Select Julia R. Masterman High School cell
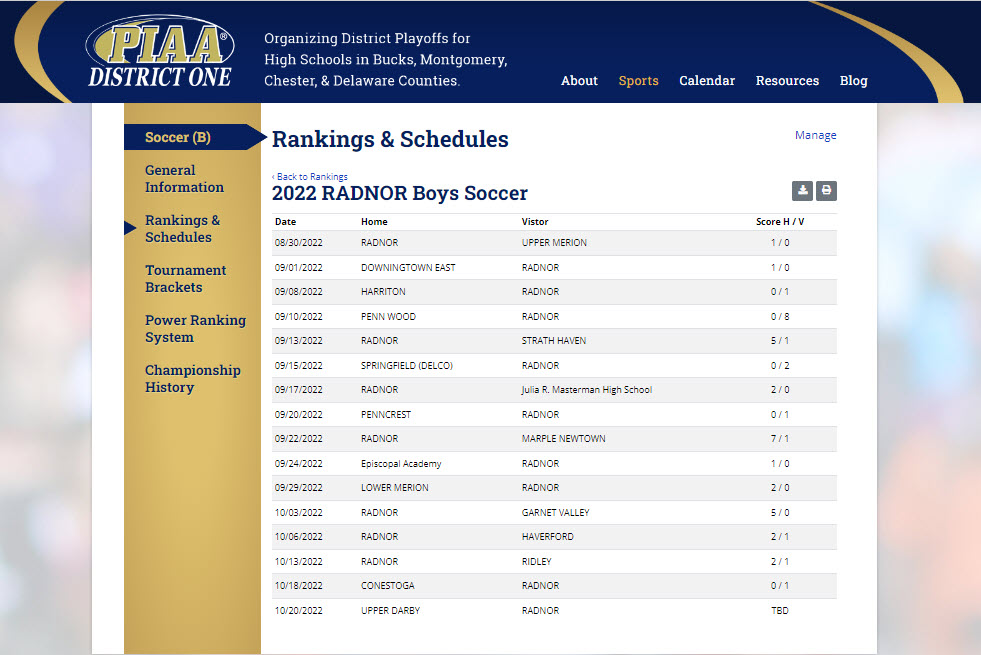The height and width of the screenshot is (655, 981). pyautogui.click(x=587, y=390)
